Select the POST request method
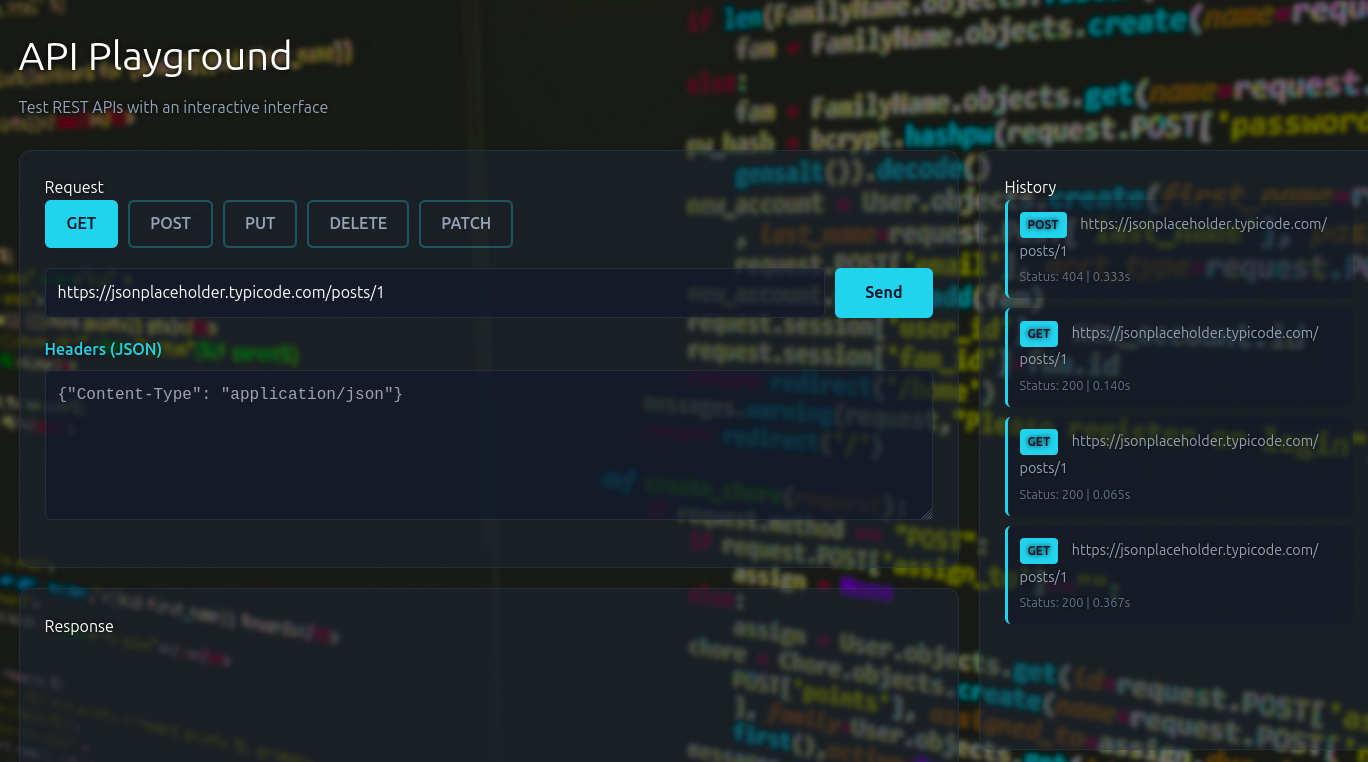The width and height of the screenshot is (1368, 762). pyautogui.click(x=170, y=223)
